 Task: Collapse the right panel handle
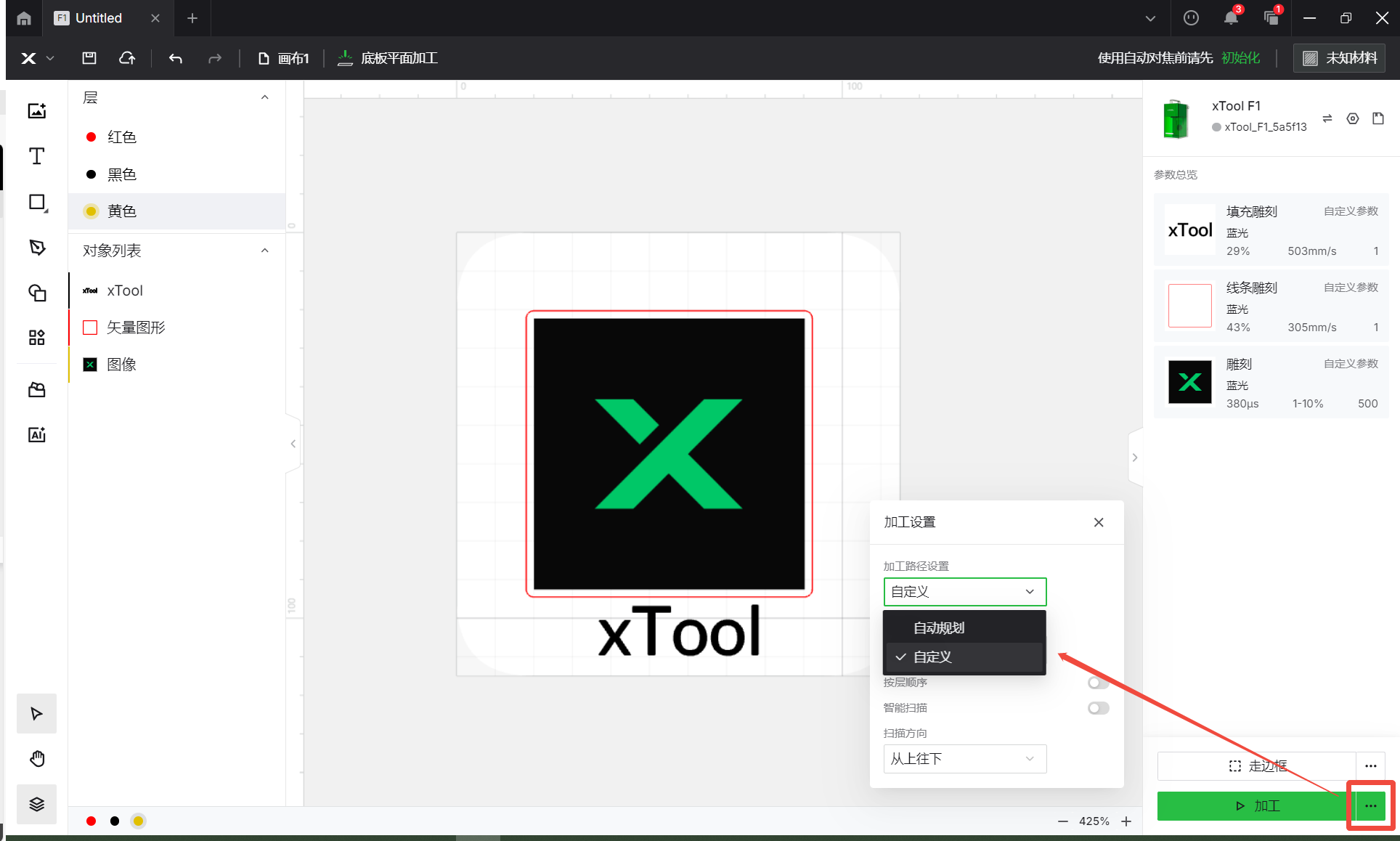click(x=1135, y=458)
